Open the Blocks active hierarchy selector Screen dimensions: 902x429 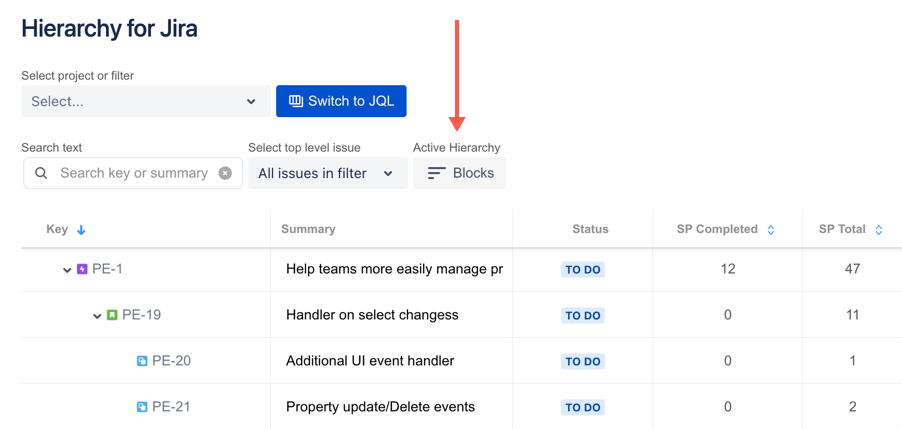coord(460,173)
